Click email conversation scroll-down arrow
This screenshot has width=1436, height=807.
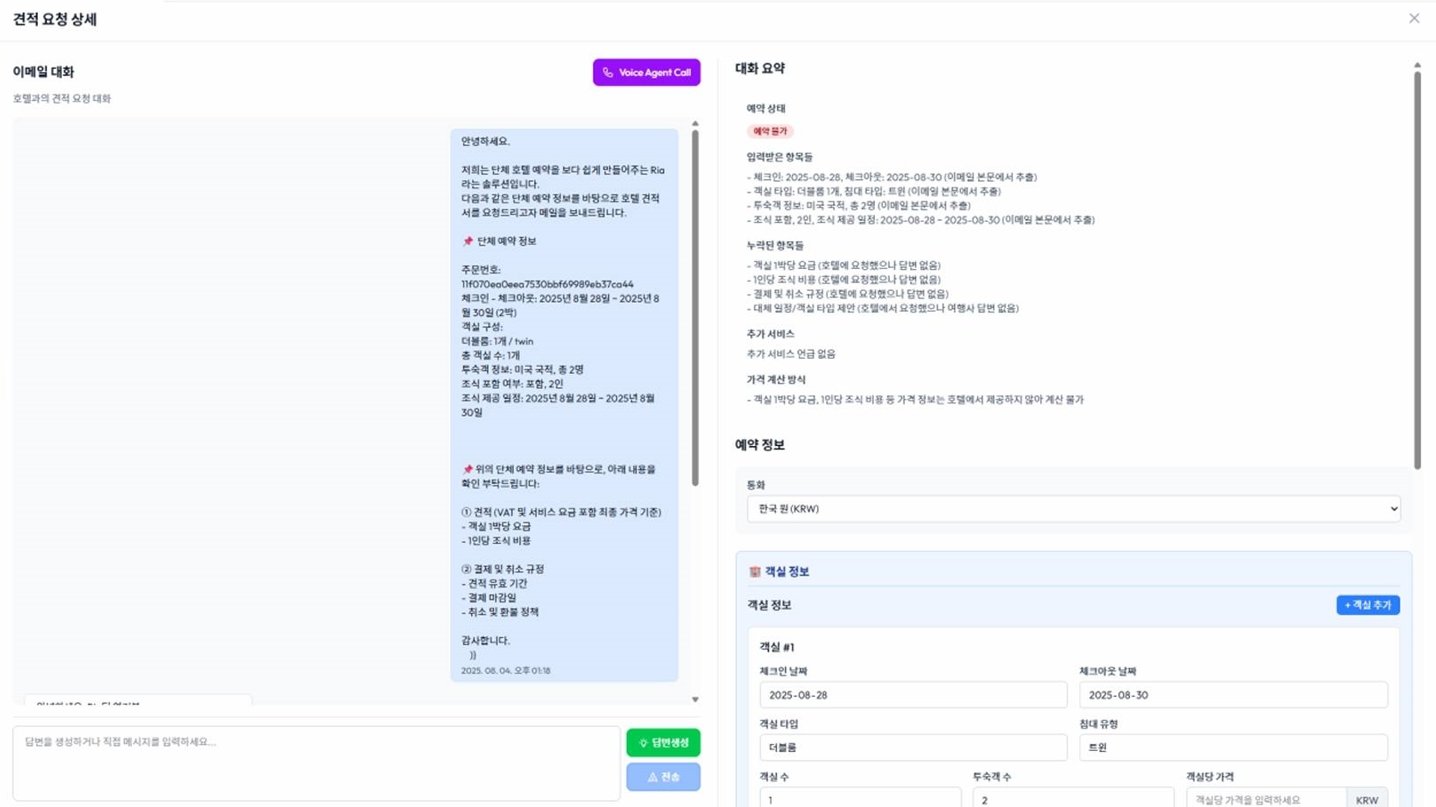coord(695,700)
